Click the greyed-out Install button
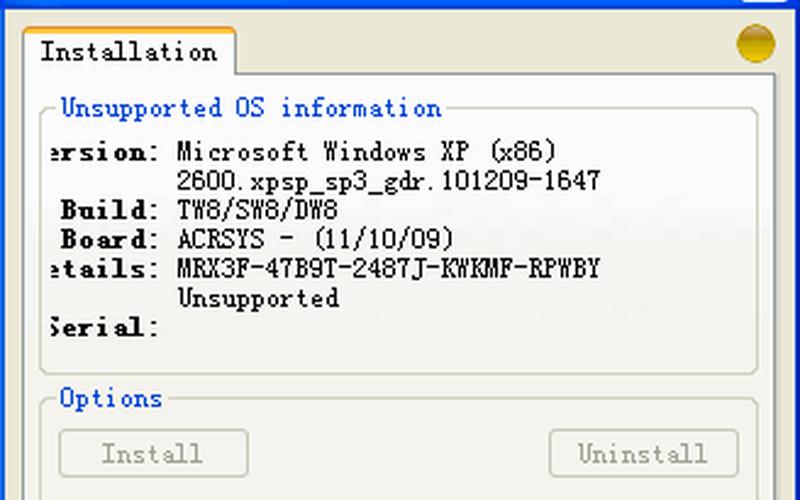Screen dimensions: 800x500 [x=154, y=454]
